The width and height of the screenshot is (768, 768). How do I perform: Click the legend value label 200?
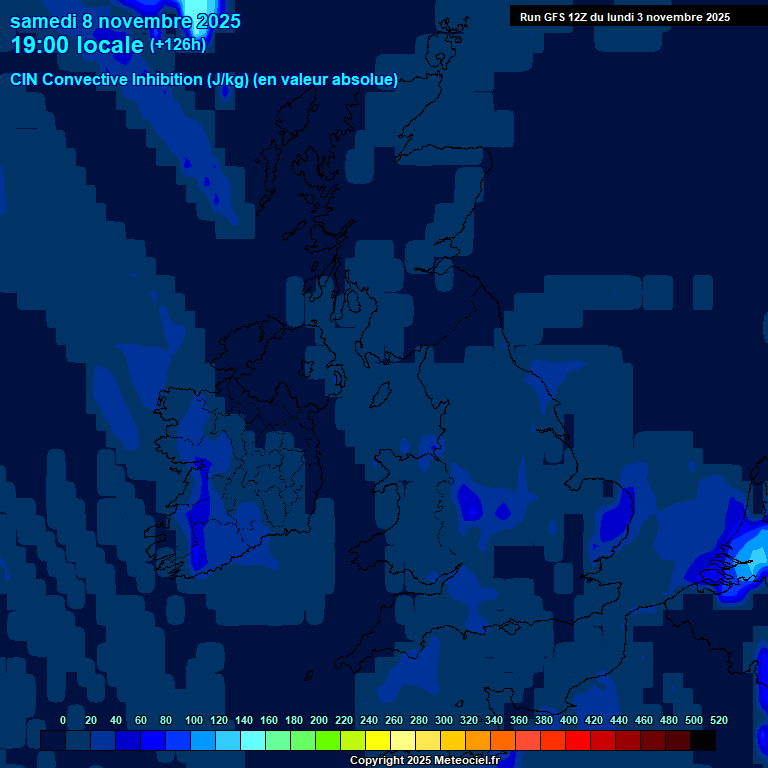tap(319, 720)
